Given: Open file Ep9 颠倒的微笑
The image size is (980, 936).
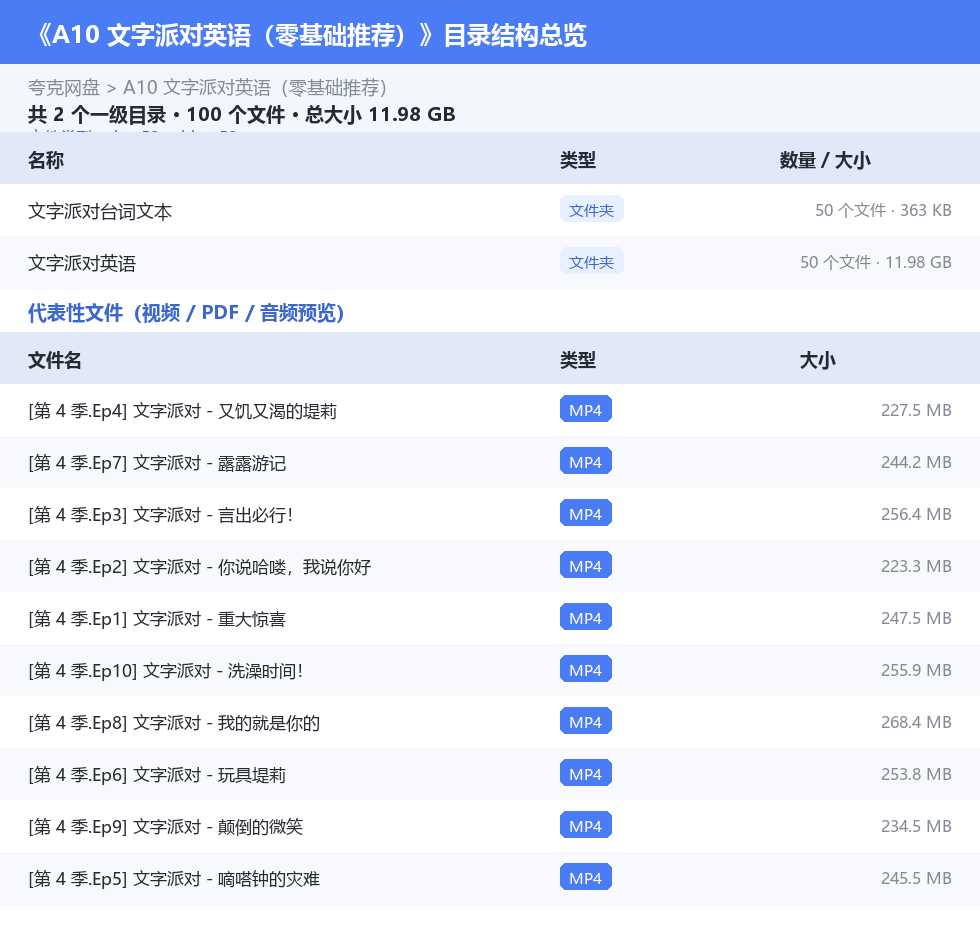Looking at the screenshot, I should point(166,827).
